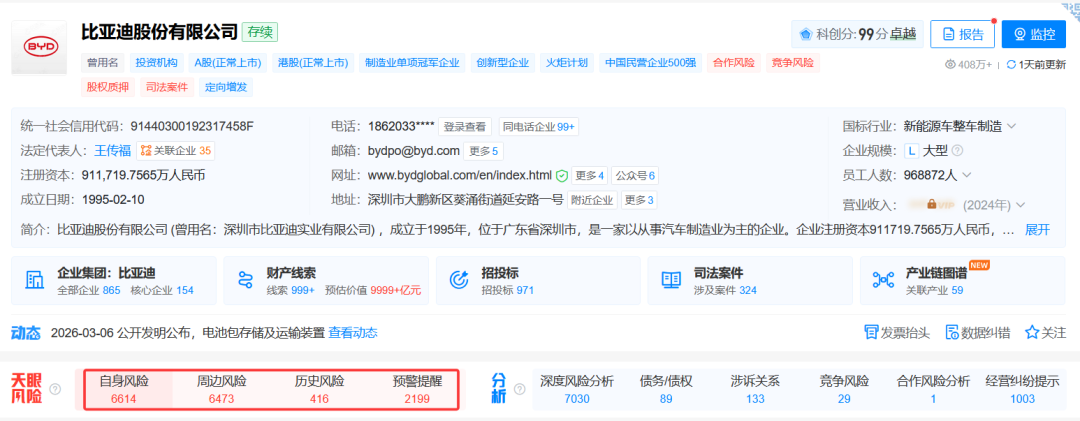Open 涉及案件 324 link
Screen dimensions: 1080x421
coord(725,290)
